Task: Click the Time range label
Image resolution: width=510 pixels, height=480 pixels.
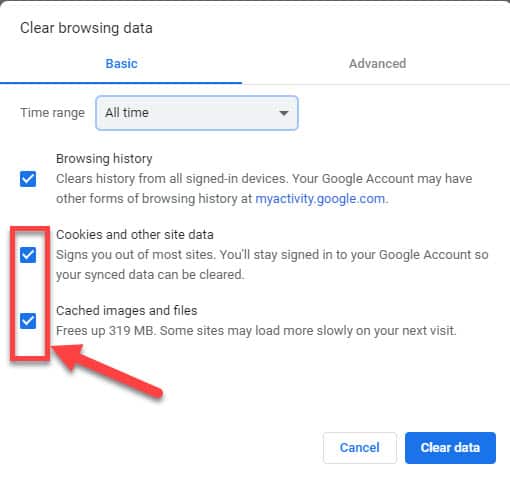Action: [52, 113]
